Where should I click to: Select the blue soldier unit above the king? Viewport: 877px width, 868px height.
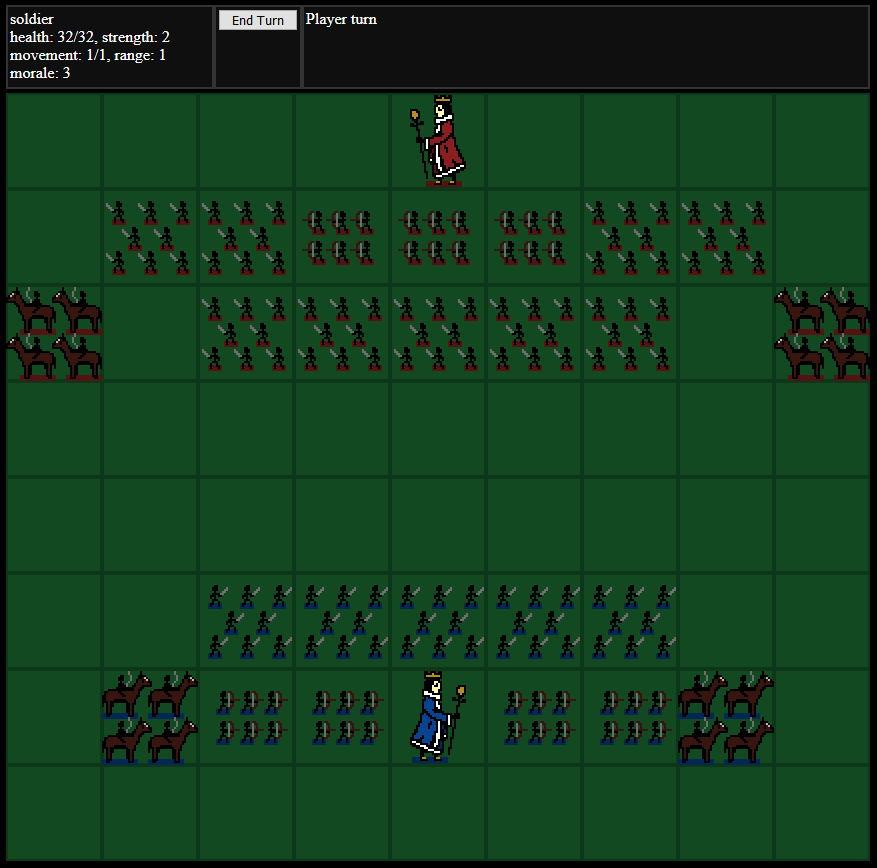438,621
